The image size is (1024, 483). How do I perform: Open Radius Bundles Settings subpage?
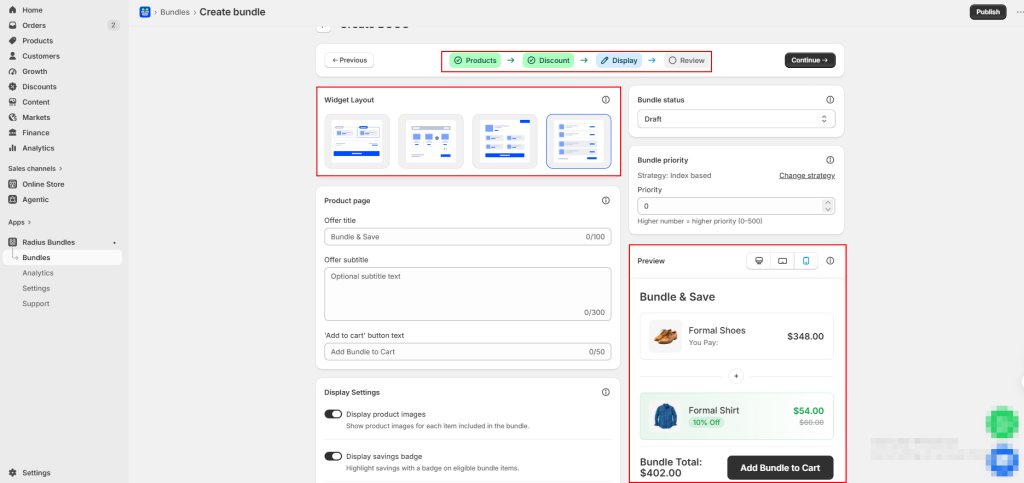pyautogui.click(x=36, y=288)
